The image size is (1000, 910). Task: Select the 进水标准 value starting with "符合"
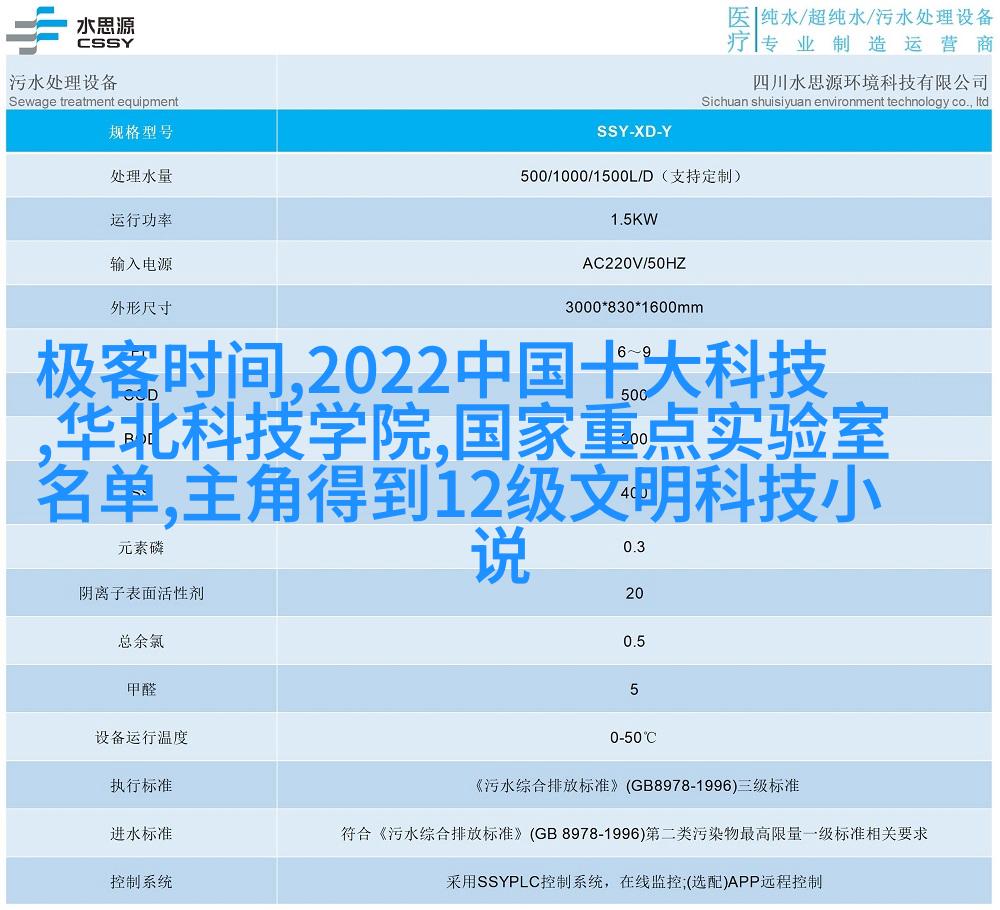634,833
